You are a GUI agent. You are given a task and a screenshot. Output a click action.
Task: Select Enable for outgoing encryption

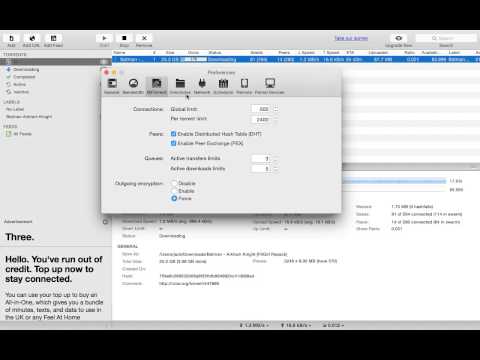click(174, 191)
